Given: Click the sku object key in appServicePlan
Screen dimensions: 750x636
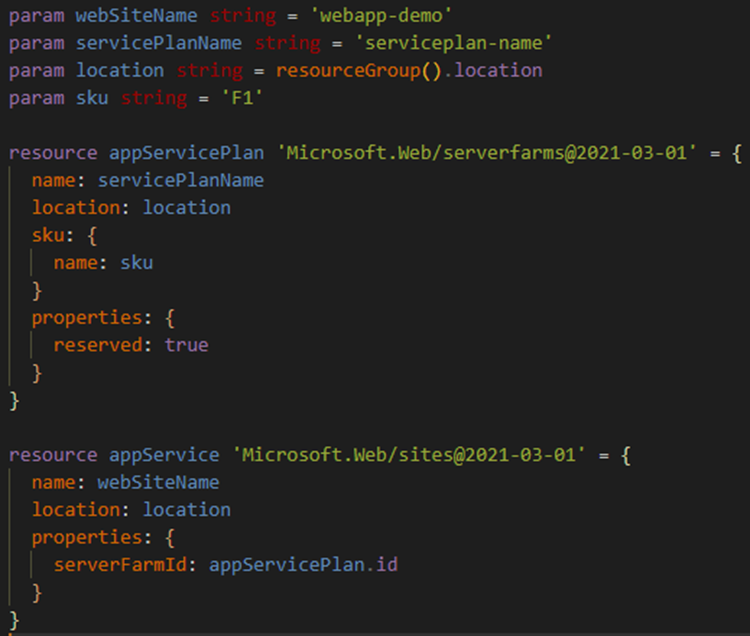Looking at the screenshot, I should (x=47, y=235).
